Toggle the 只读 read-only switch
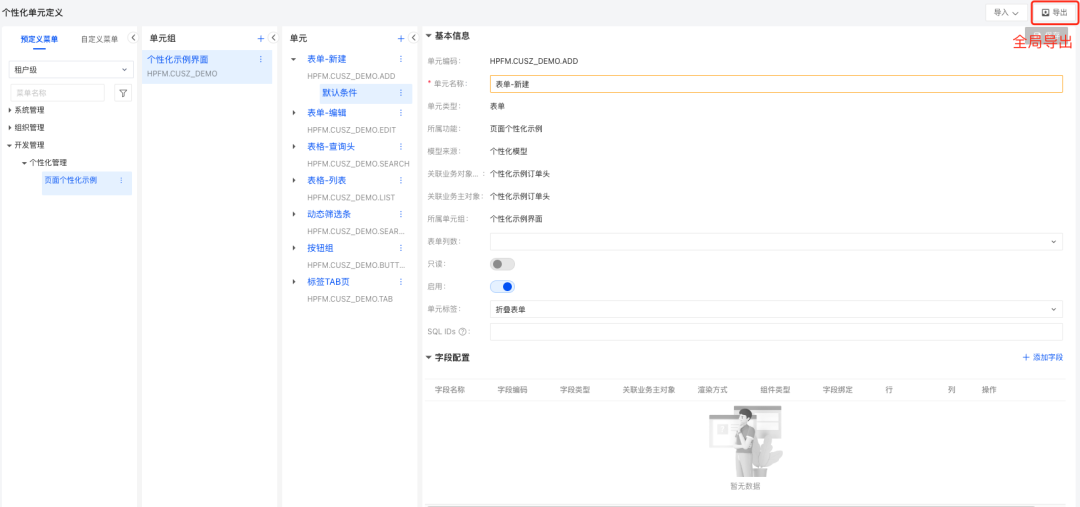 pyautogui.click(x=502, y=264)
